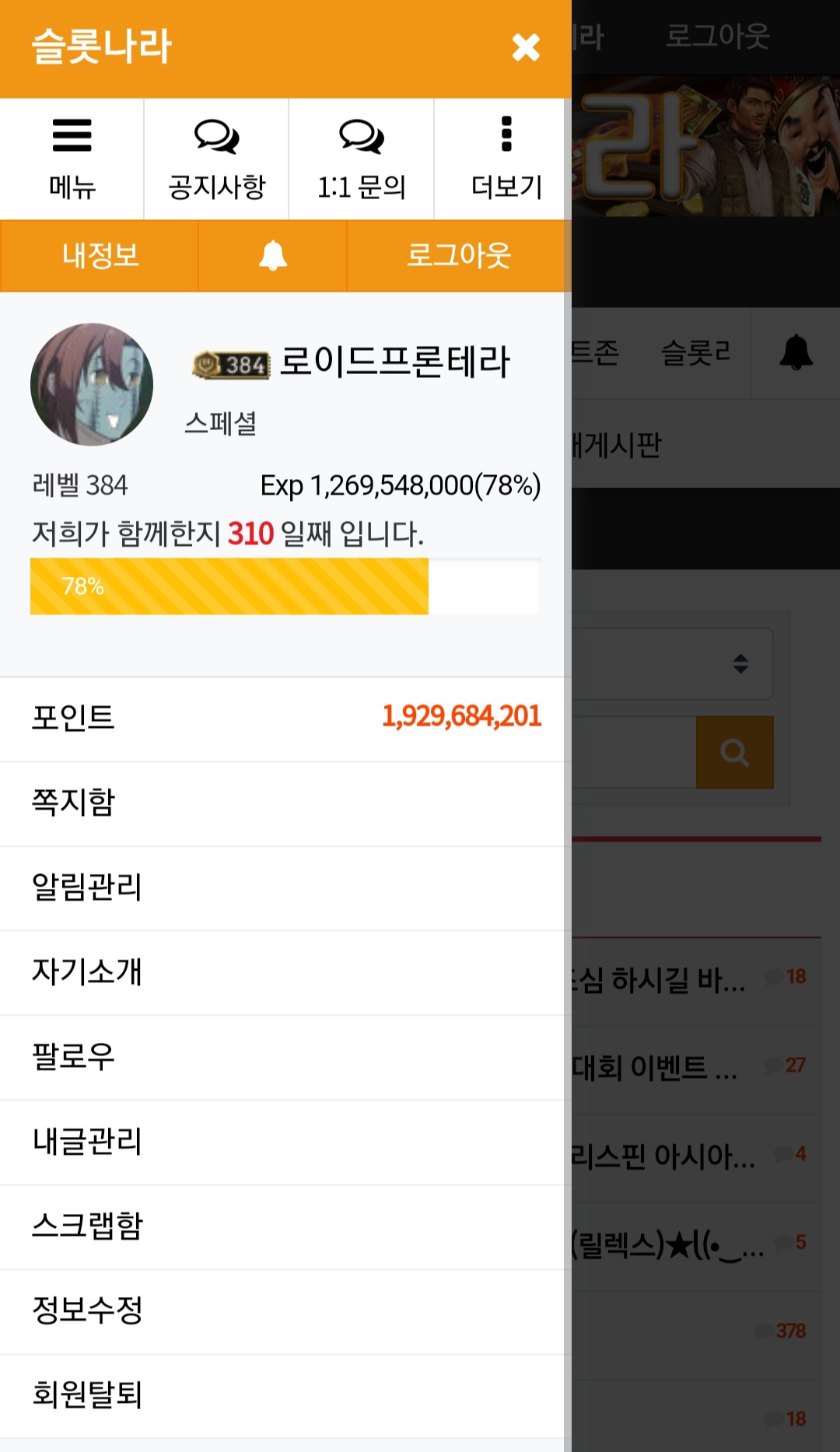Open the select dropdown arrows
Image resolution: width=840 pixels, height=1452 pixels.
[x=740, y=663]
